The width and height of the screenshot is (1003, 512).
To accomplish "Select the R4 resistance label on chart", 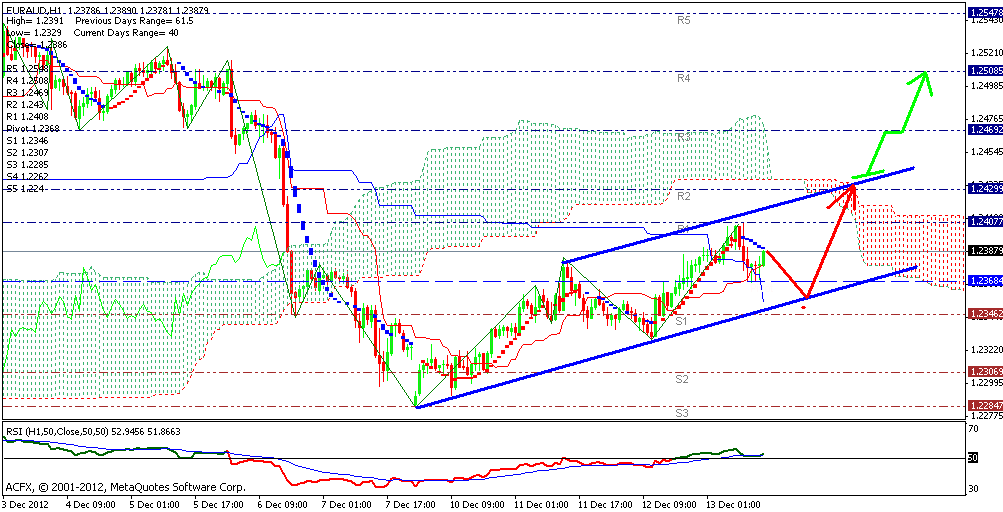I will tap(684, 77).
